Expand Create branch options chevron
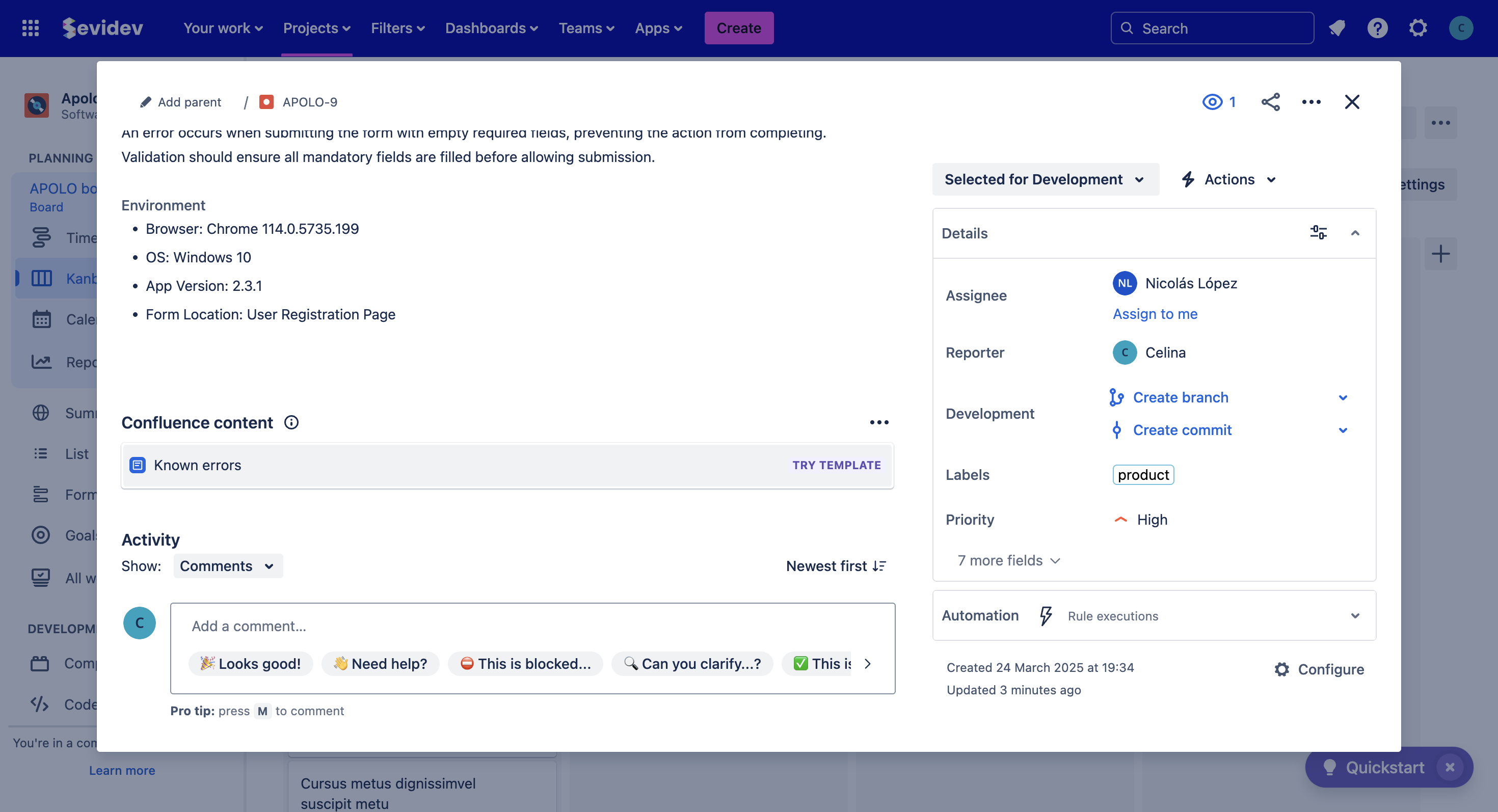Viewport: 1498px width, 812px height. (x=1343, y=397)
